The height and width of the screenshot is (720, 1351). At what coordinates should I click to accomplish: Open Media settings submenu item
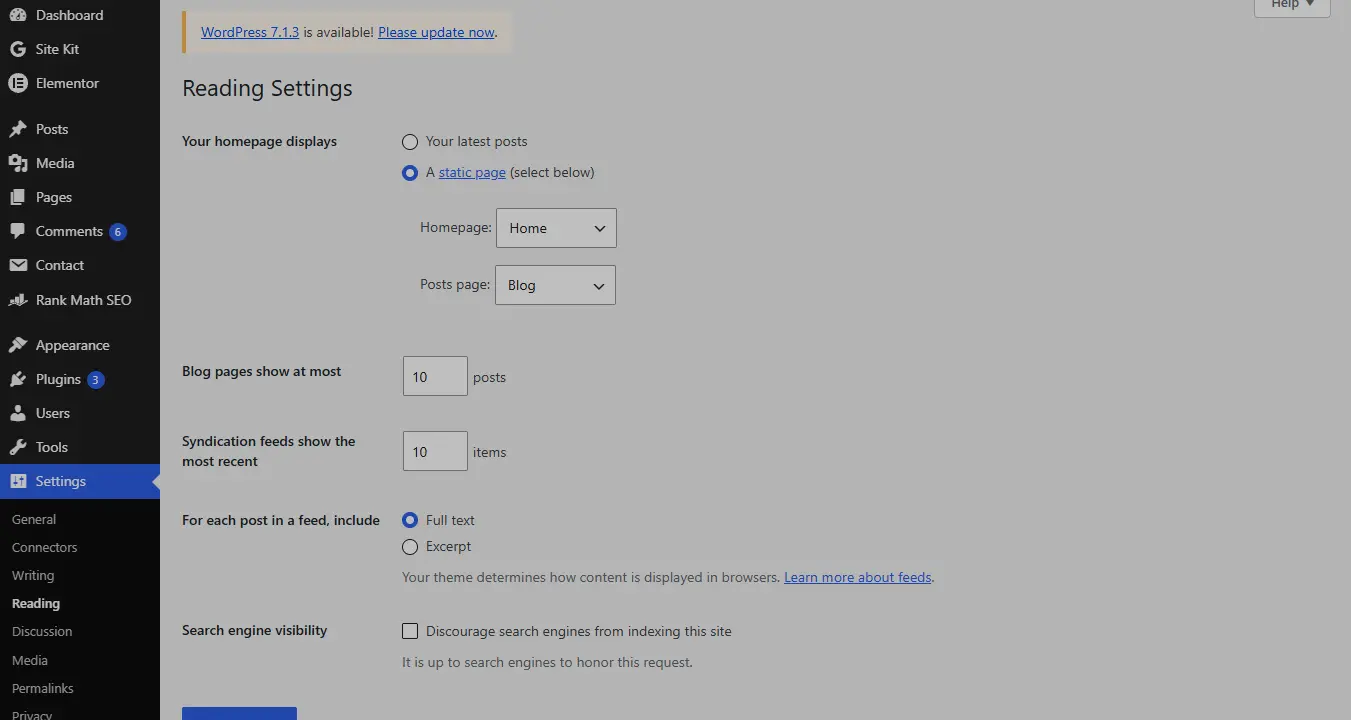30,660
